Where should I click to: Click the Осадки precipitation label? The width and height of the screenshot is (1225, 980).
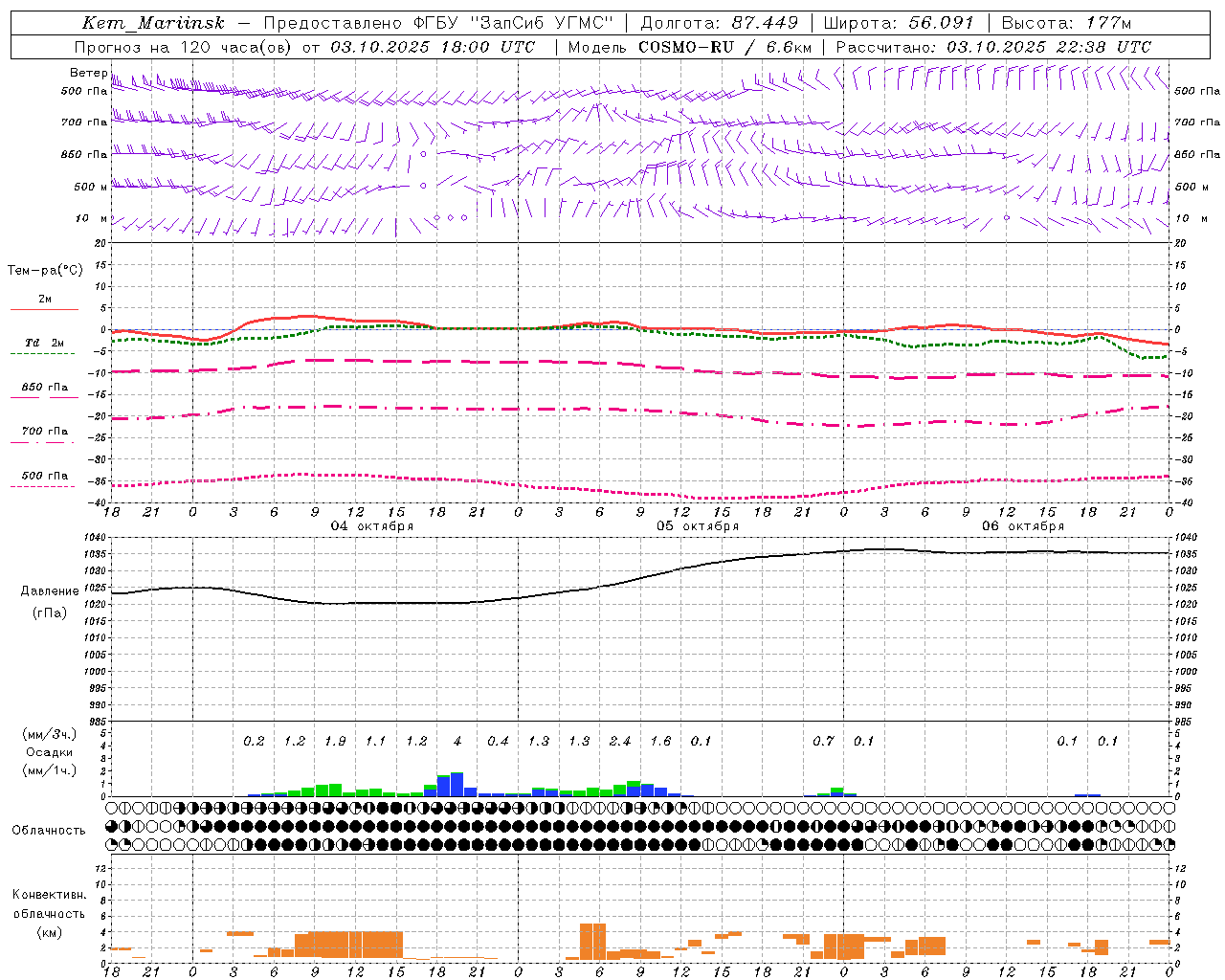pyautogui.click(x=49, y=752)
